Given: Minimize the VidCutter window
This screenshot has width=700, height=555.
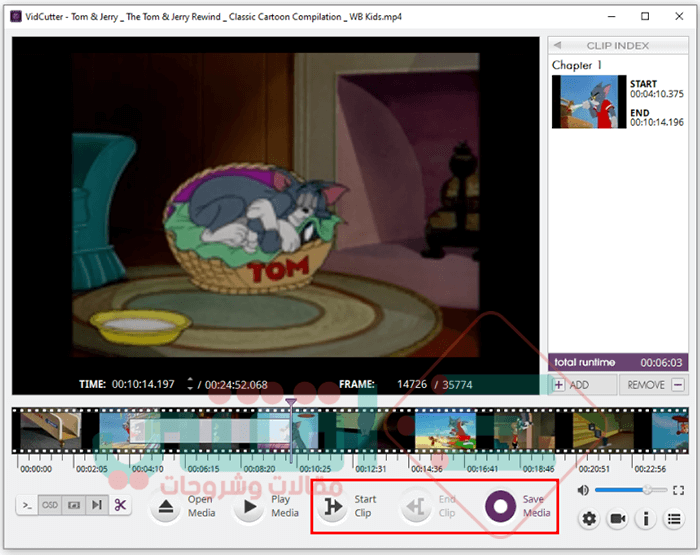Looking at the screenshot, I should click(x=612, y=17).
